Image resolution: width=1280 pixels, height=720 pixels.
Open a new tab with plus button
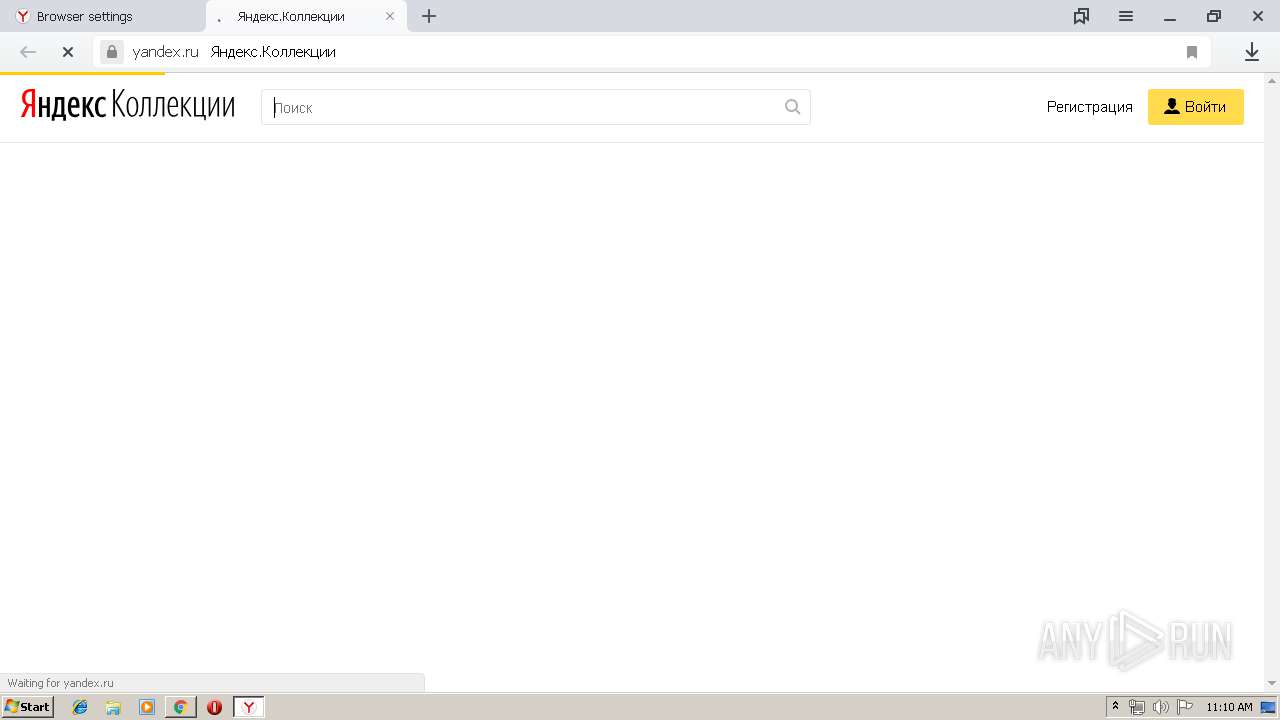[x=429, y=16]
